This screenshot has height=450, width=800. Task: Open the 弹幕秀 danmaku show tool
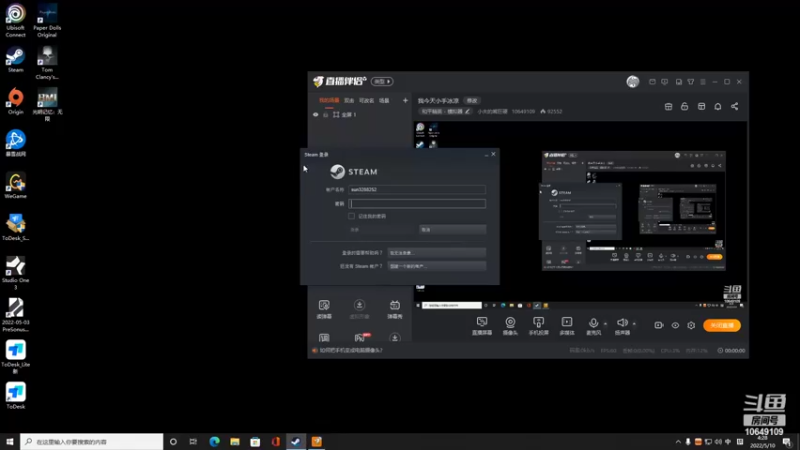[395, 309]
